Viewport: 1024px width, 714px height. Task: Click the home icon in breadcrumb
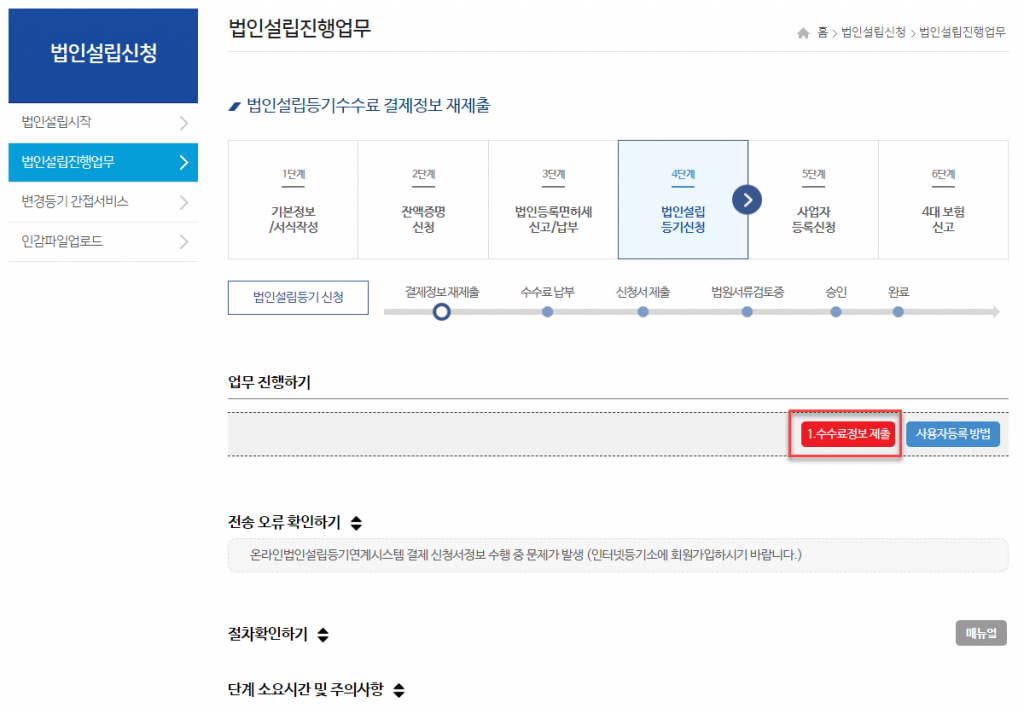(x=803, y=33)
